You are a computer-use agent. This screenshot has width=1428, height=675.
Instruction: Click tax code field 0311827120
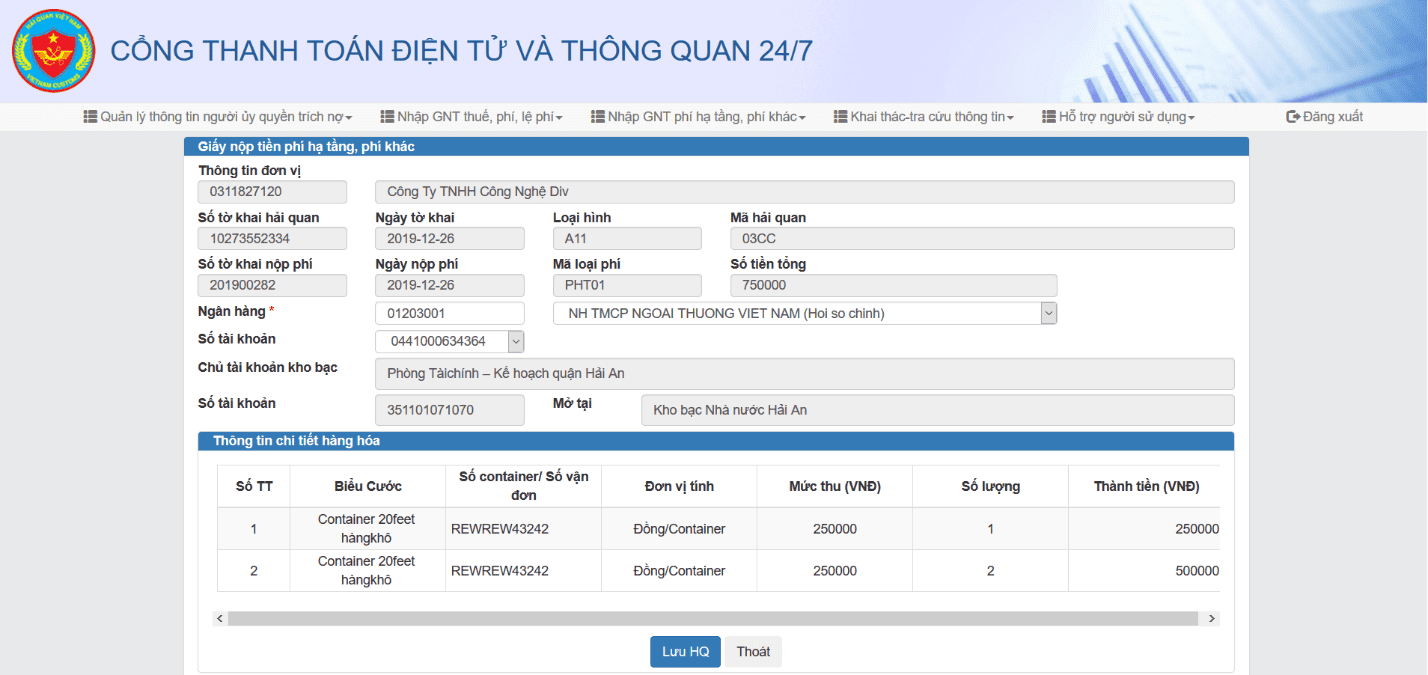(272, 191)
